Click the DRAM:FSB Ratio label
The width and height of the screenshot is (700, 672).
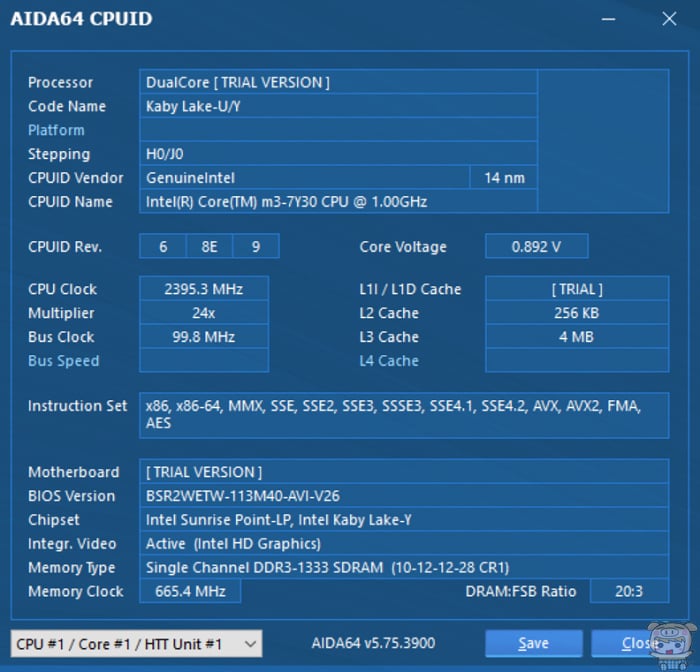[521, 591]
